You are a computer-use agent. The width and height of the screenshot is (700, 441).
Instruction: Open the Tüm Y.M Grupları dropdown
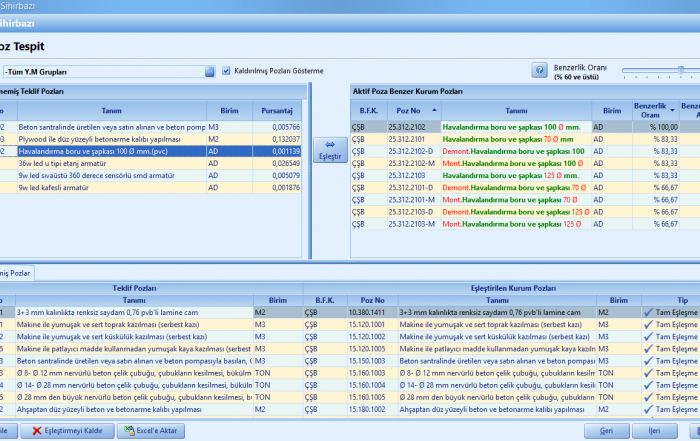210,72
